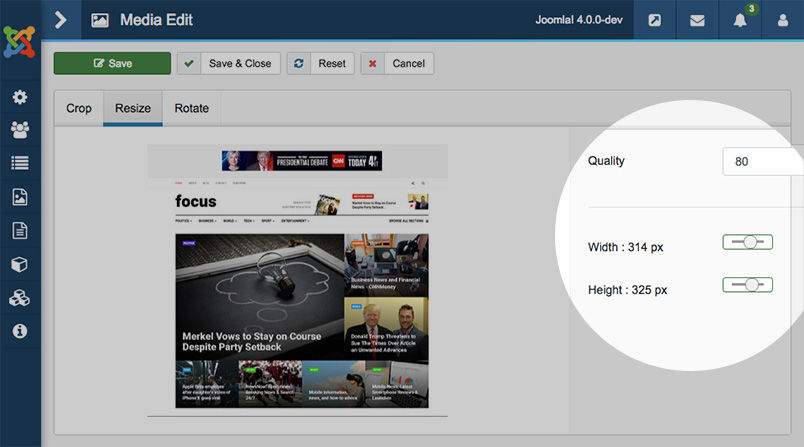Click the green Save button
This screenshot has height=447, width=804.
(112, 63)
